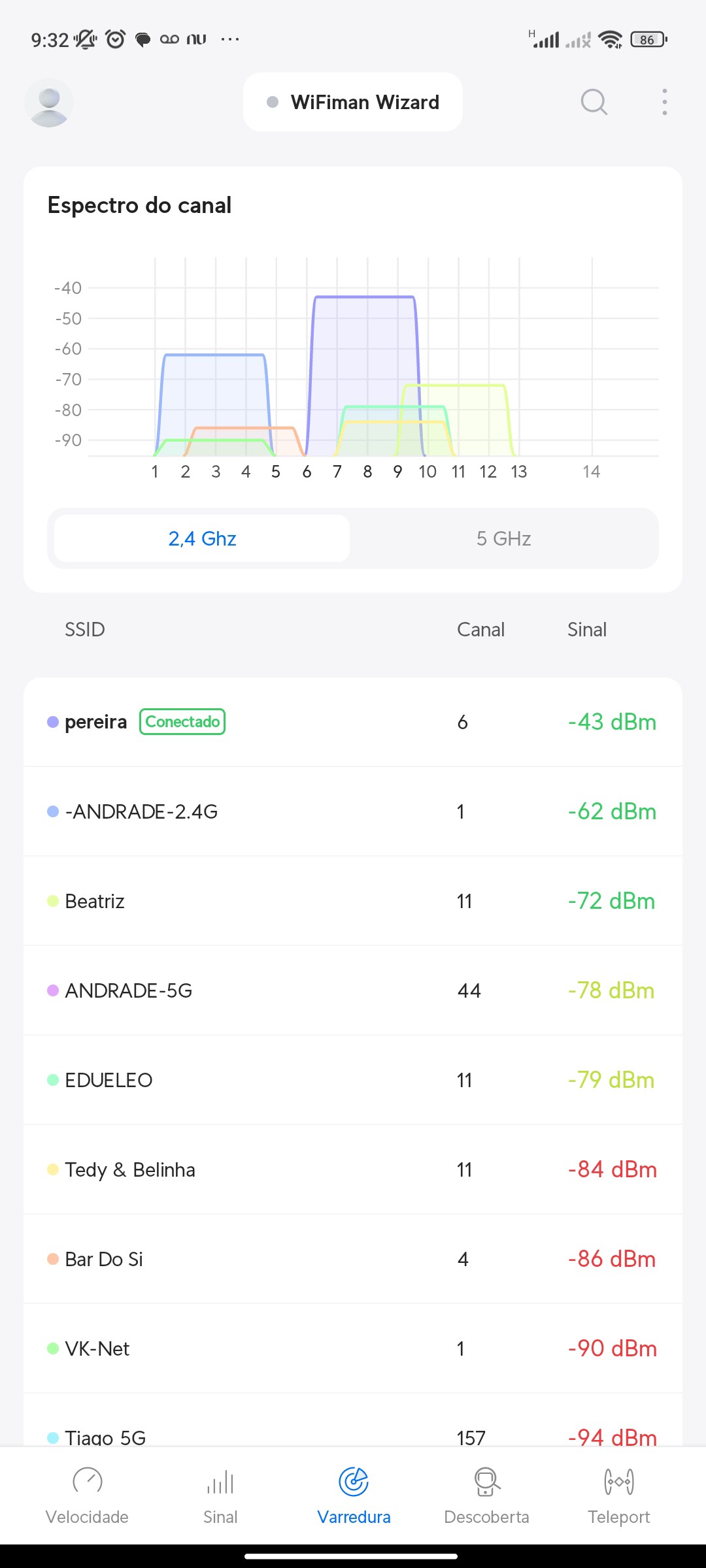Open the WiFiman Wizard selector

click(x=353, y=103)
